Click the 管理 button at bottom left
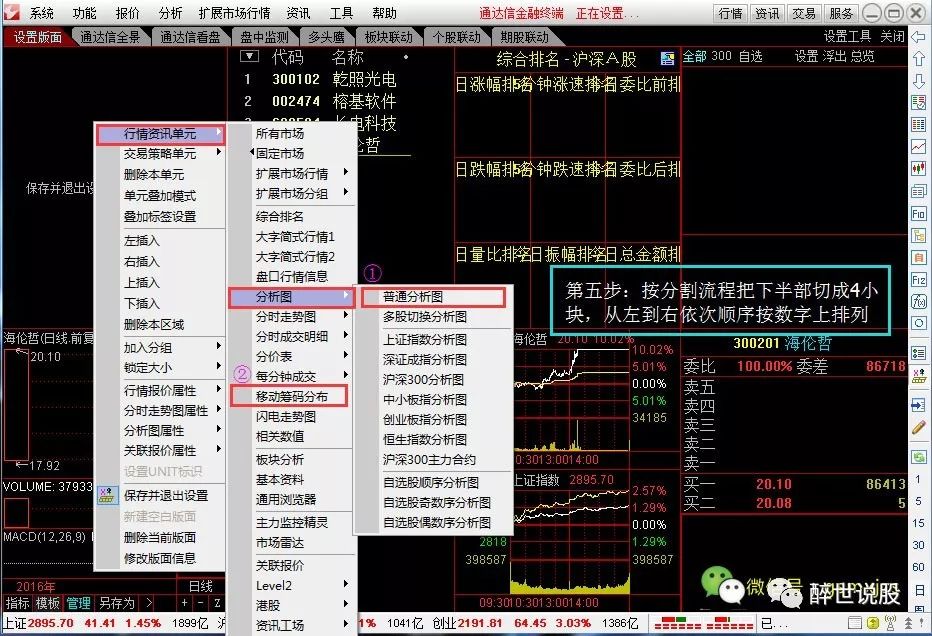This screenshot has width=932, height=636. coord(78,604)
